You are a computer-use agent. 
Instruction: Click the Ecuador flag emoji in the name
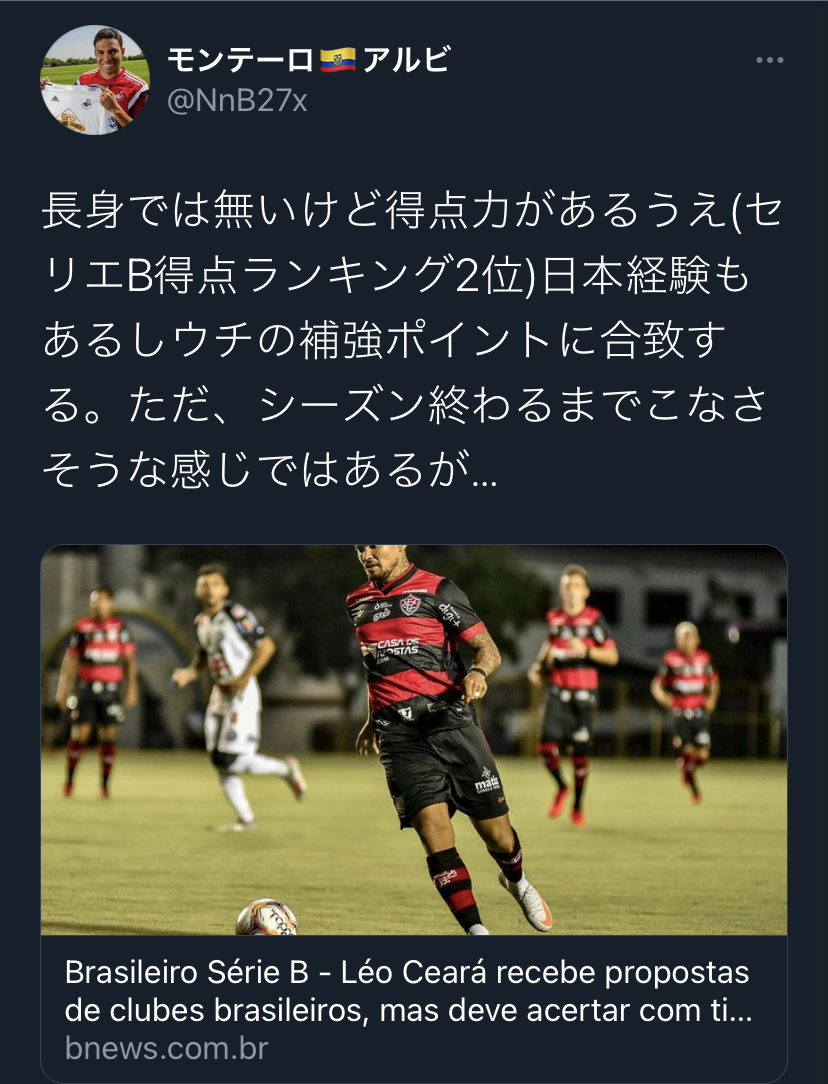[x=338, y=61]
